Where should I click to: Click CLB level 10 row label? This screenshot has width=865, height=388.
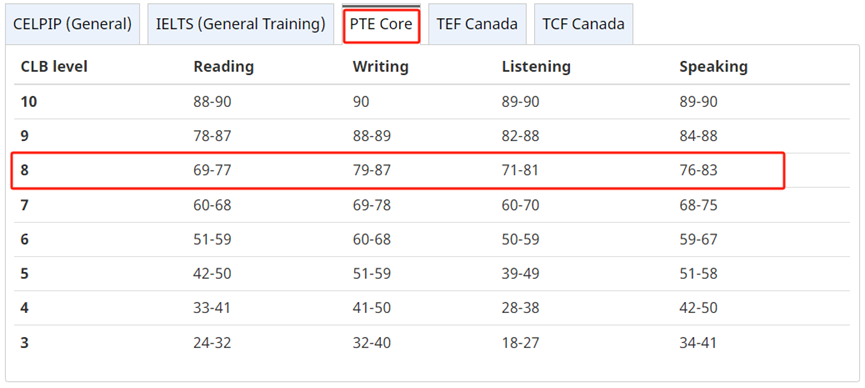click(29, 102)
